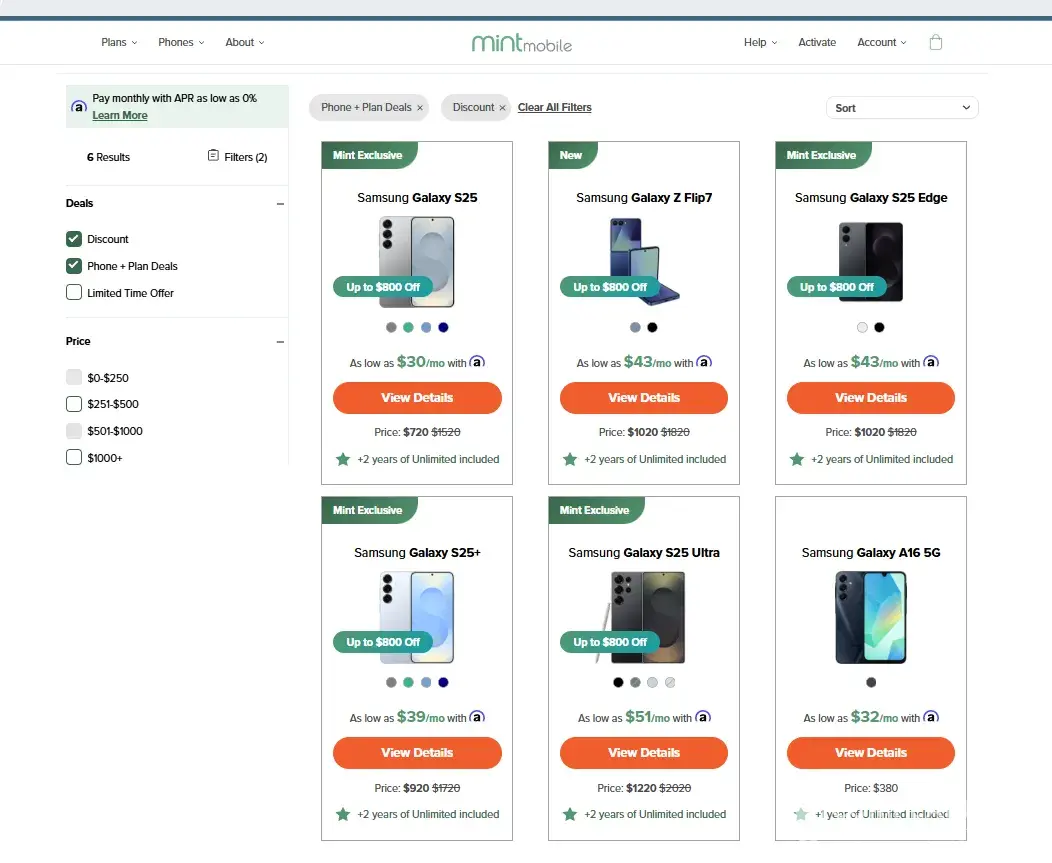View Details for Samsung Galaxy S25
The image size is (1052, 863).
click(417, 398)
